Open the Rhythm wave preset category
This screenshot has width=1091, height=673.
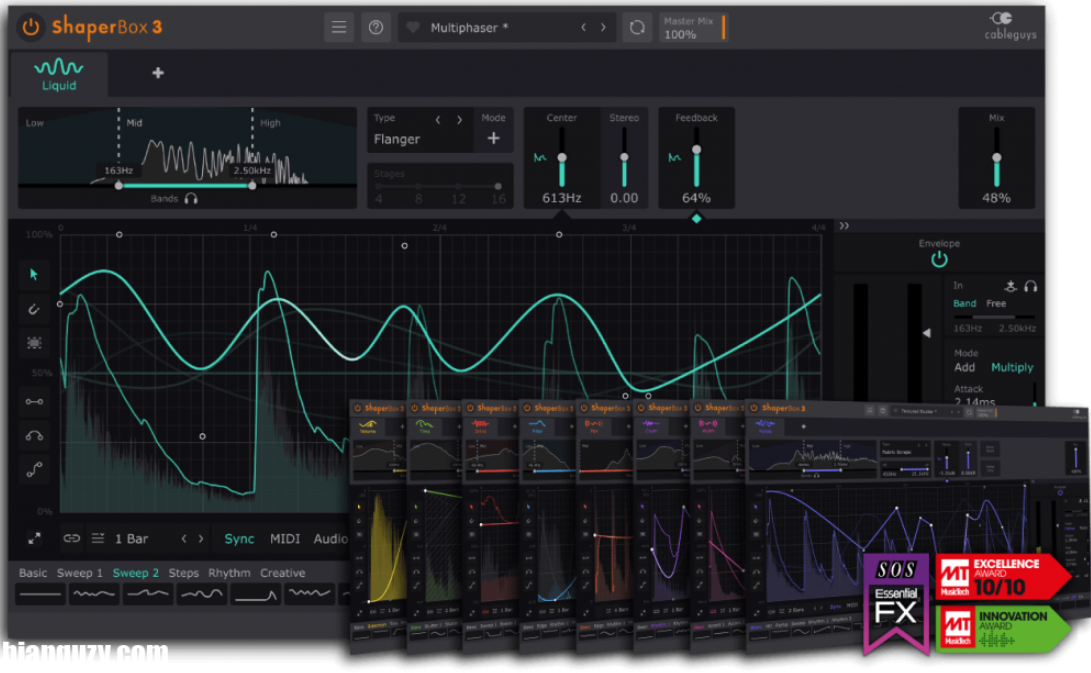[229, 573]
